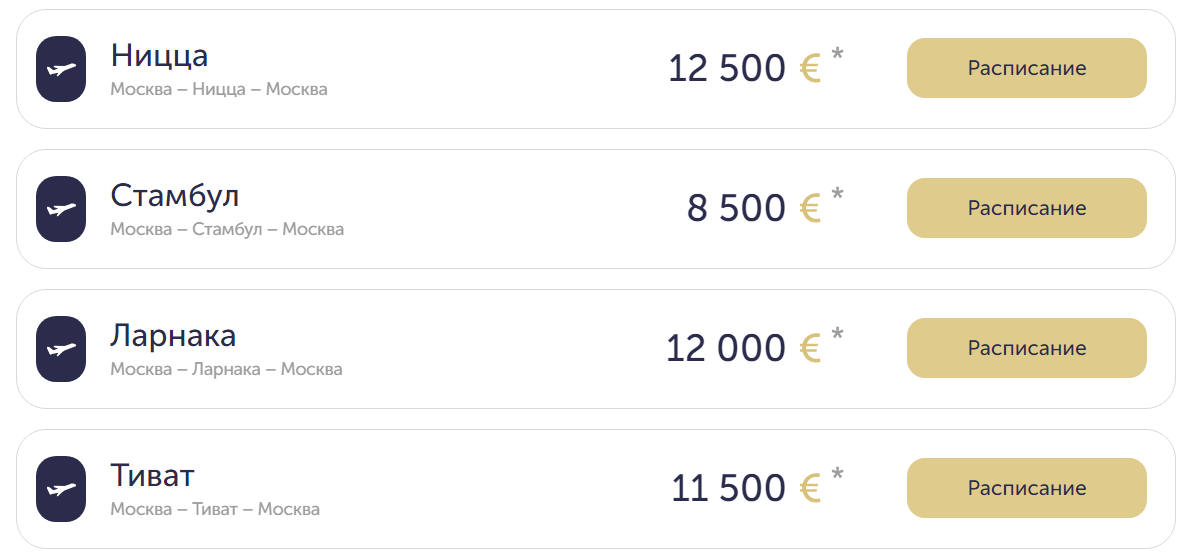Screen dimensions: 1186x559
Task: View the Расписание schedule for Ларнака
Action: tap(1026, 349)
